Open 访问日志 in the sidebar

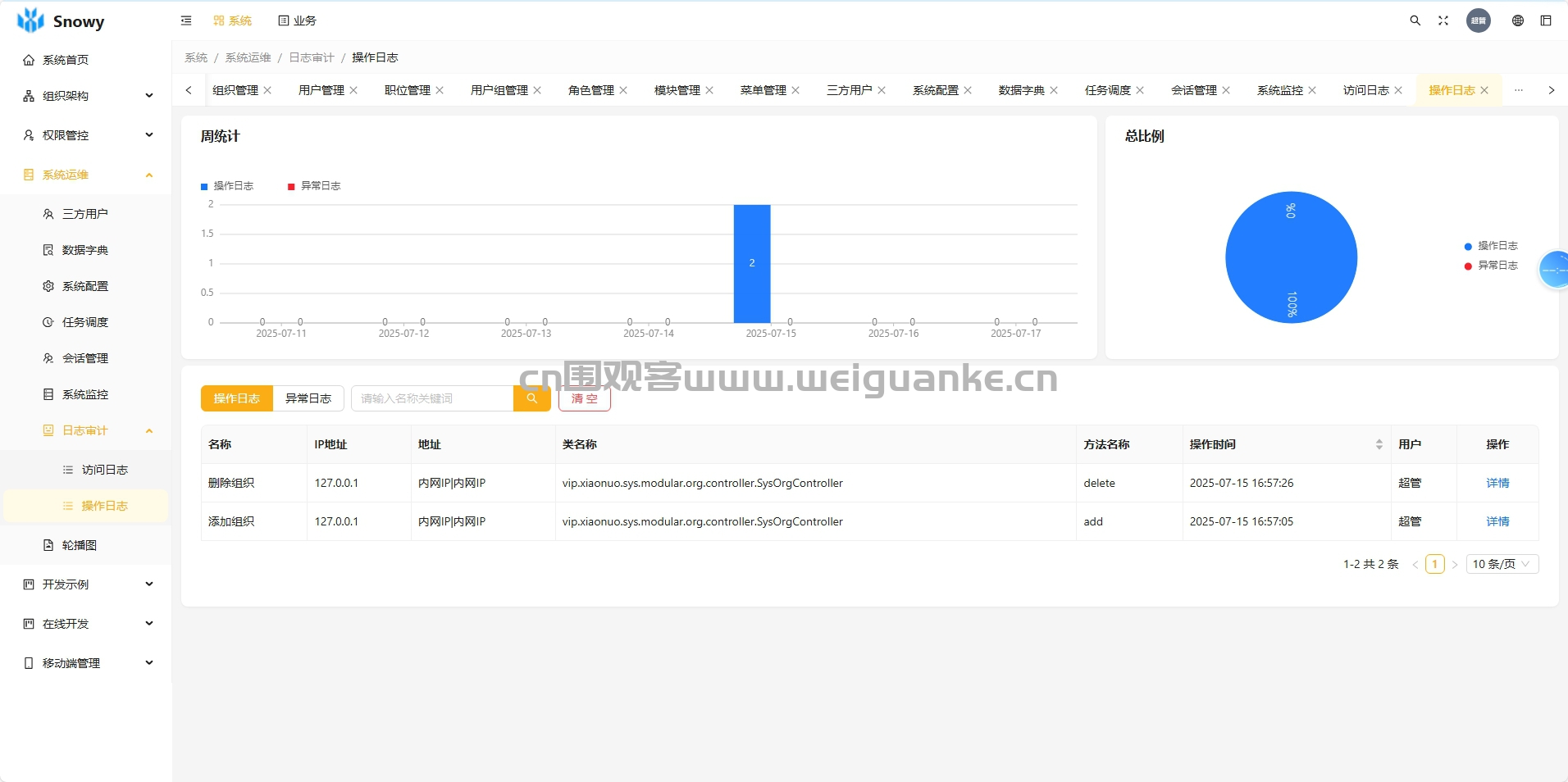pyautogui.click(x=85, y=470)
